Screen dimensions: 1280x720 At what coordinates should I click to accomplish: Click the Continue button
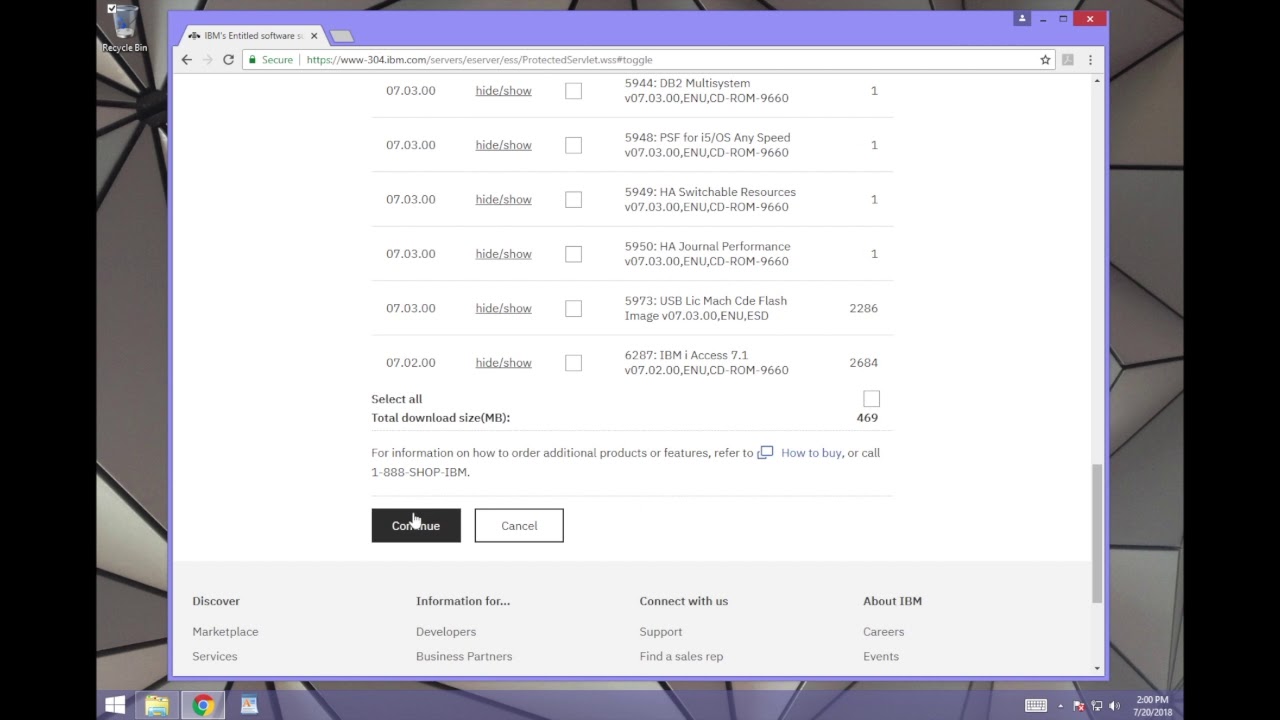[x=416, y=526]
